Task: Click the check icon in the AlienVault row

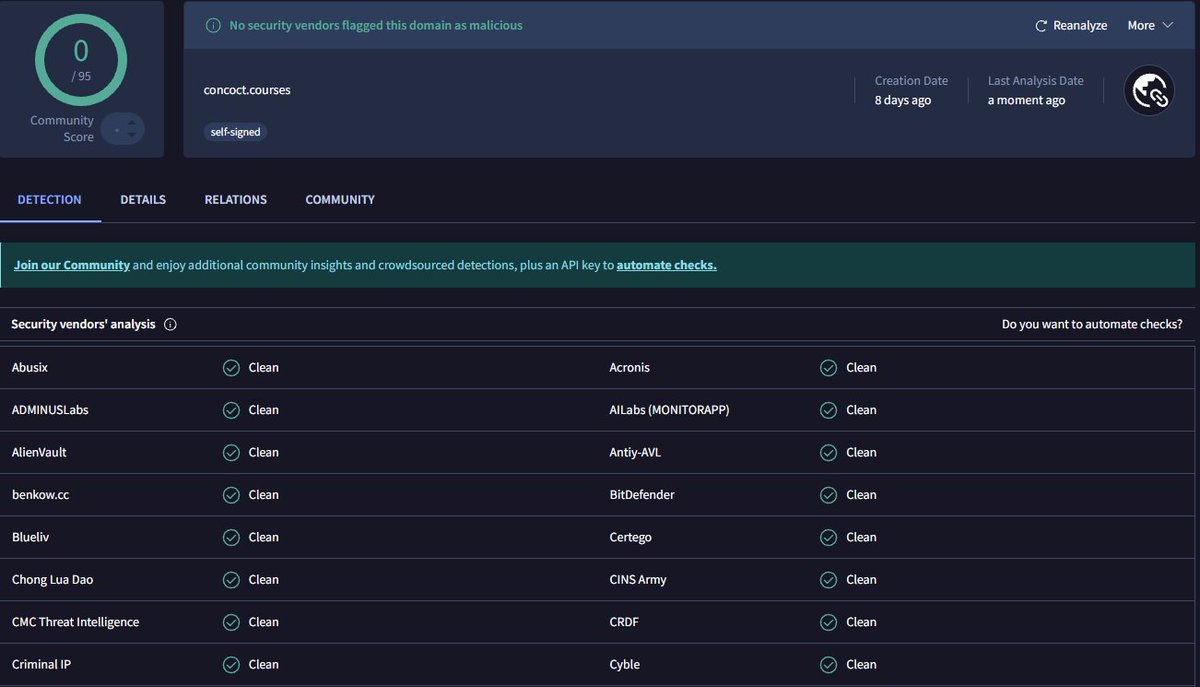Action: click(x=231, y=453)
